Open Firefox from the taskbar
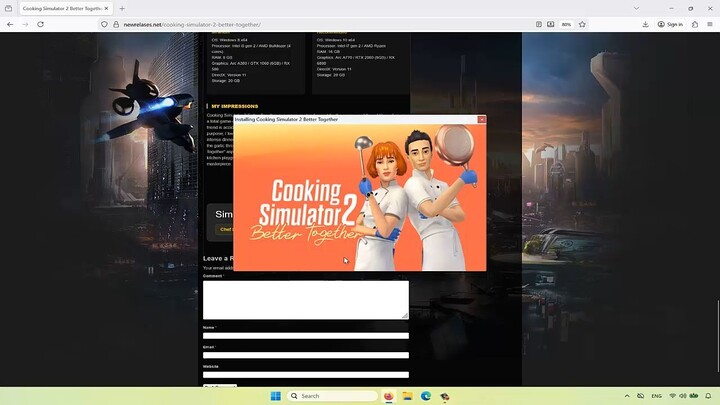Screen dimensions: 720x405 pos(388,396)
